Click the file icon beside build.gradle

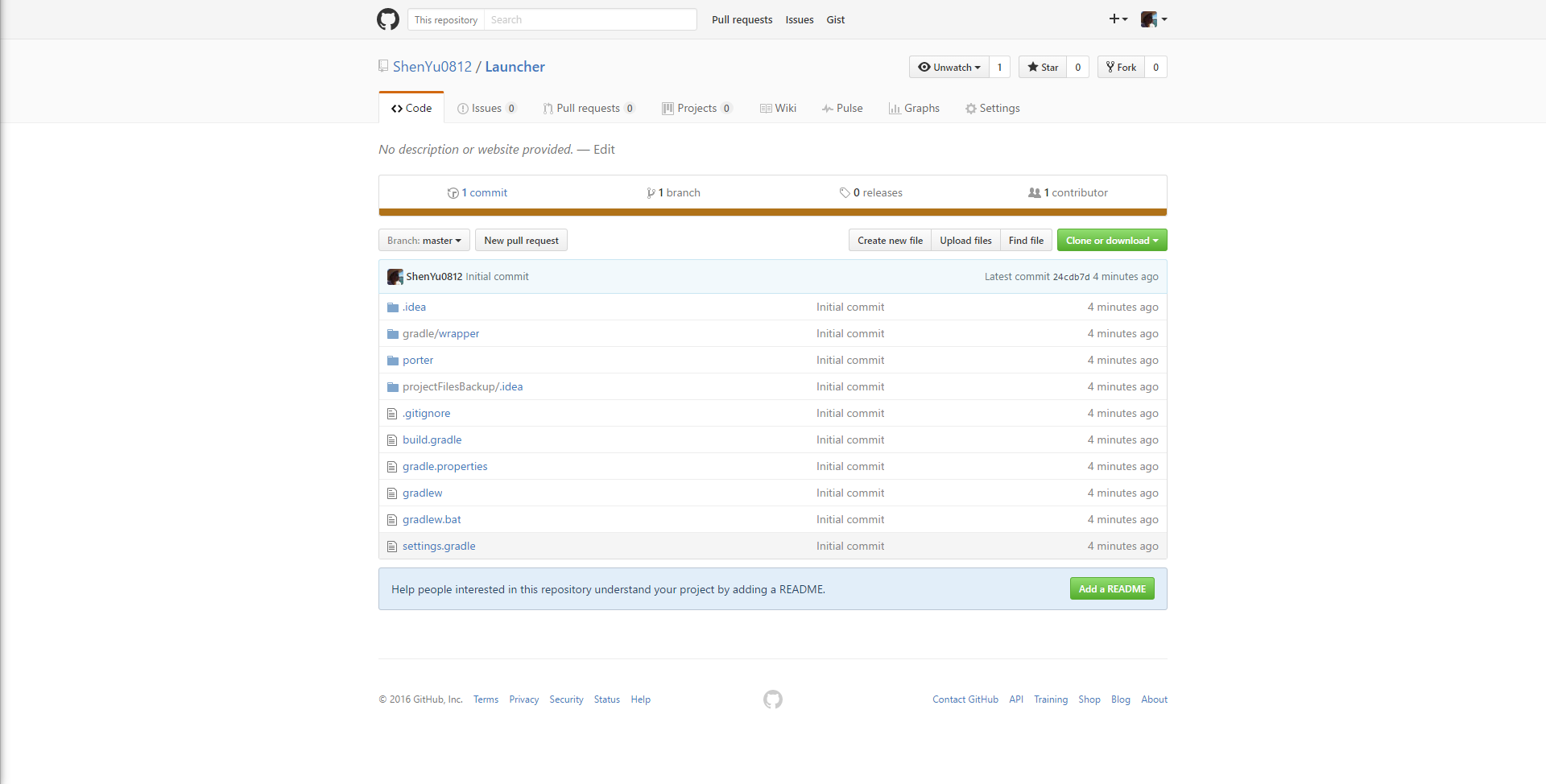[x=392, y=439]
